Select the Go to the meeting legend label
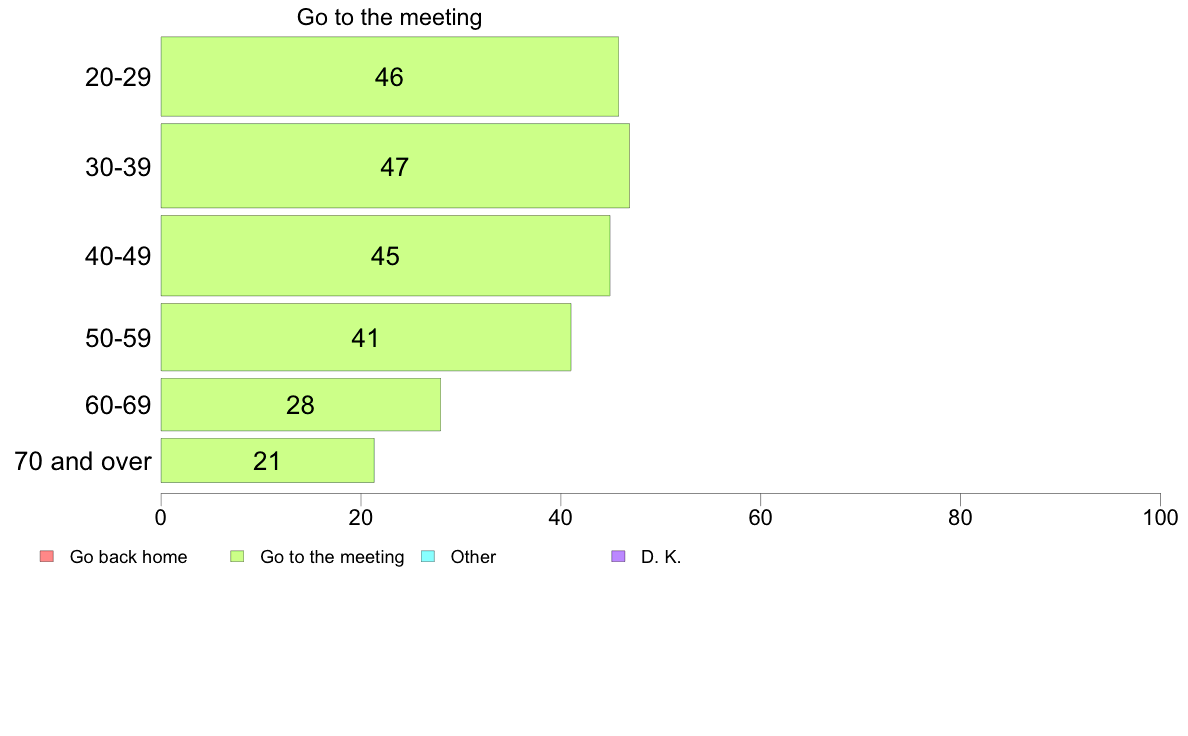Screen dimensions: 1188x736 pyautogui.click(x=332, y=557)
